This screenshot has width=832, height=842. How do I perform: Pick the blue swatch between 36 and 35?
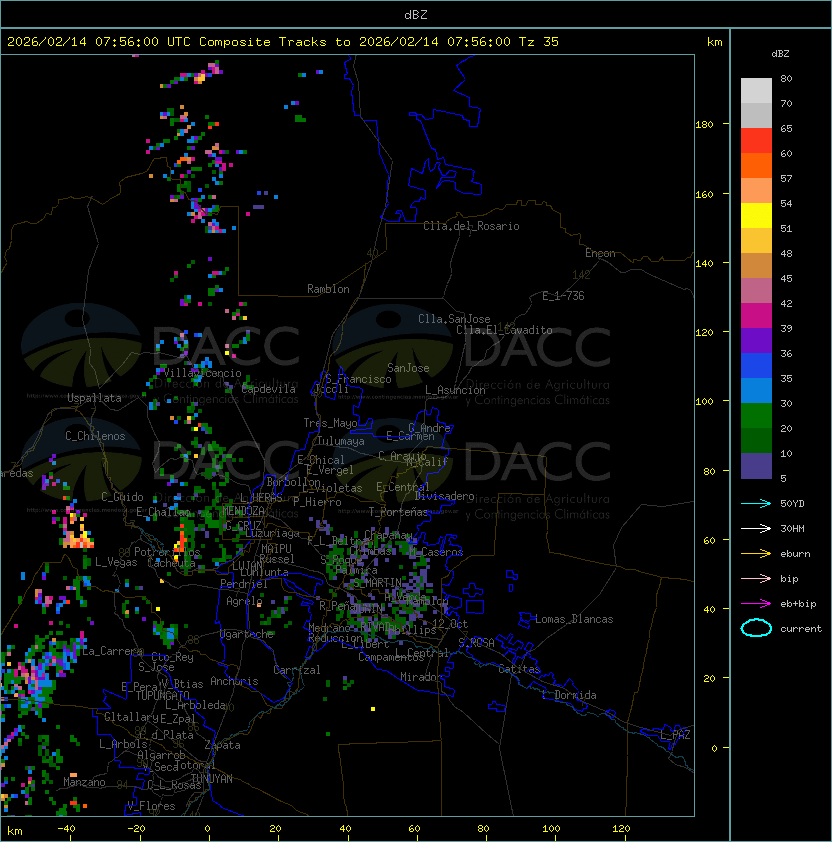pyautogui.click(x=756, y=366)
